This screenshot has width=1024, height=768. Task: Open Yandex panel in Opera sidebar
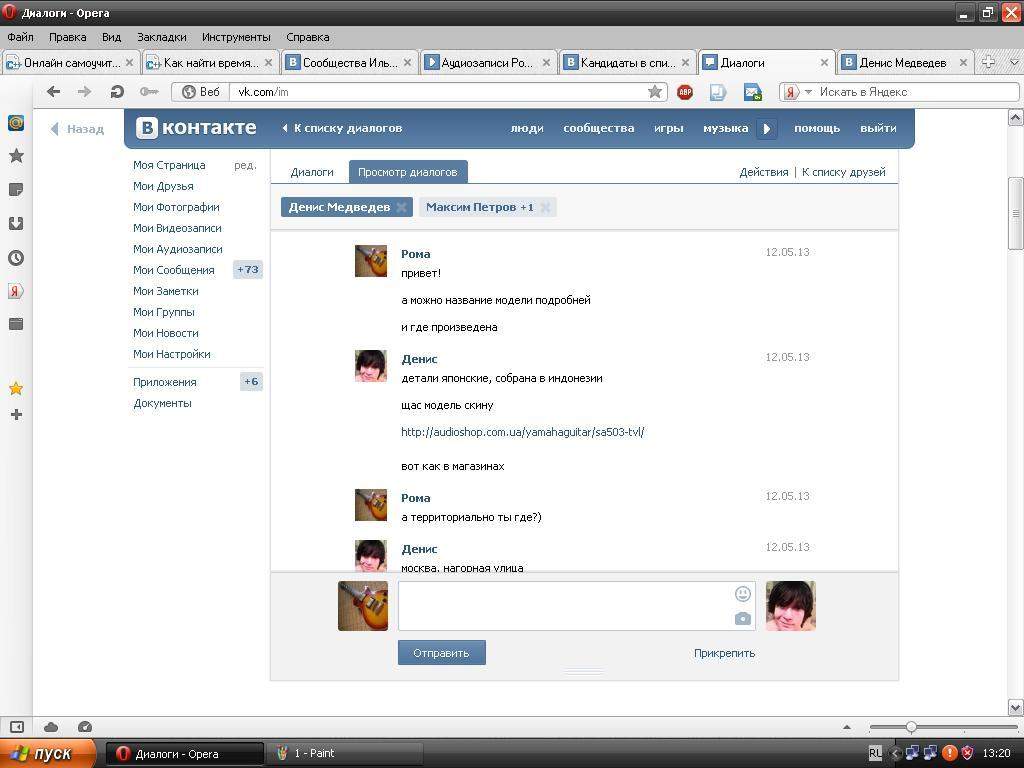click(x=16, y=291)
